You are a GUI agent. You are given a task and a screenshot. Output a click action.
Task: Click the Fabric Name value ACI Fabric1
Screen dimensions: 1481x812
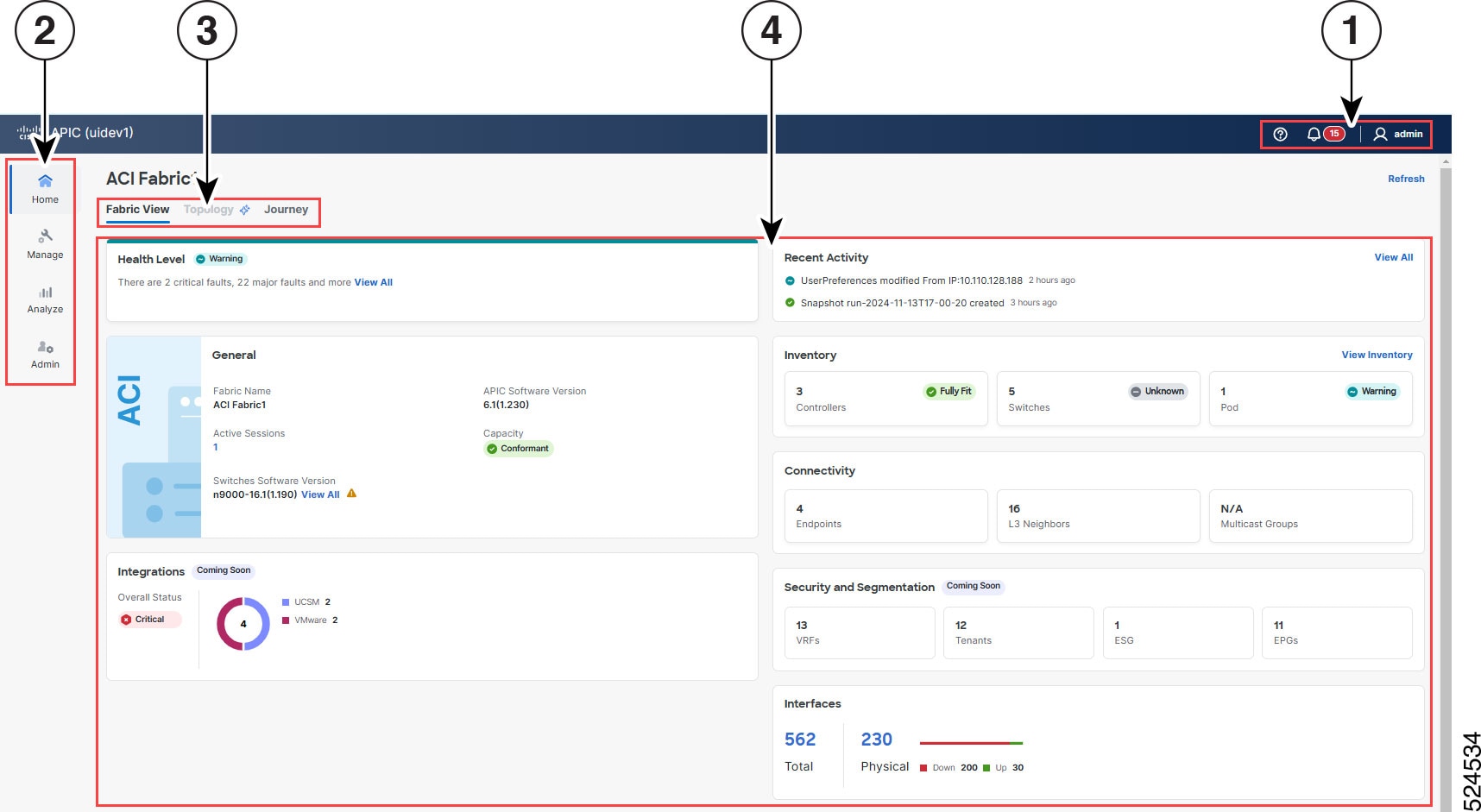(240, 405)
